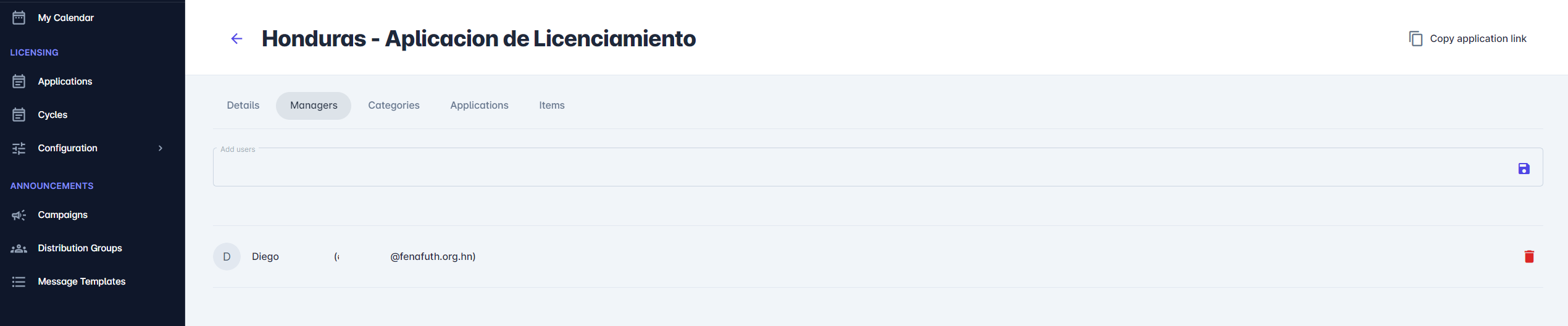Click the Campaigns megaphone icon
The image size is (1568, 326).
point(19,215)
